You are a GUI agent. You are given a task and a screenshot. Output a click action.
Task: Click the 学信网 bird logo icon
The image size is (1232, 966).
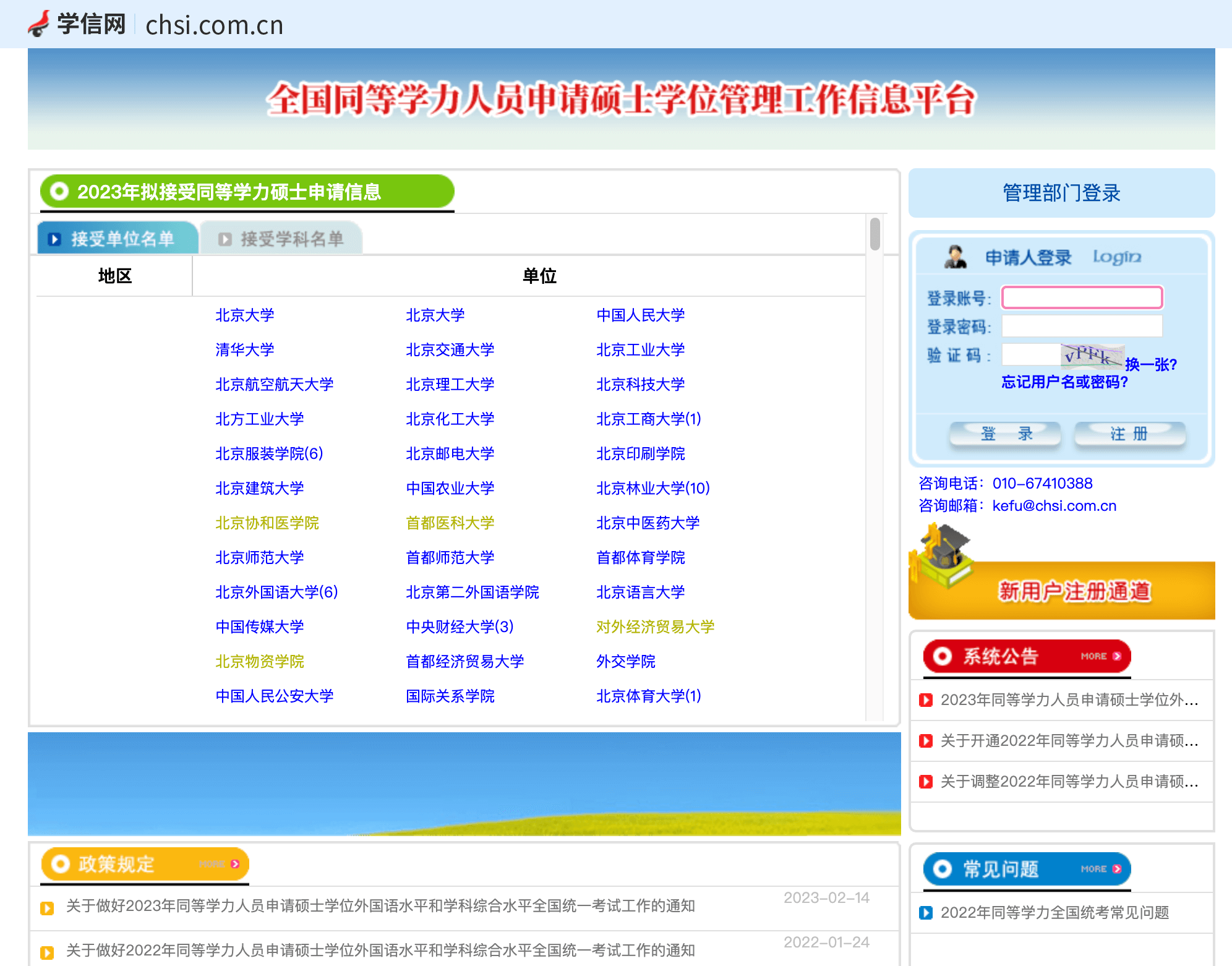[39, 24]
